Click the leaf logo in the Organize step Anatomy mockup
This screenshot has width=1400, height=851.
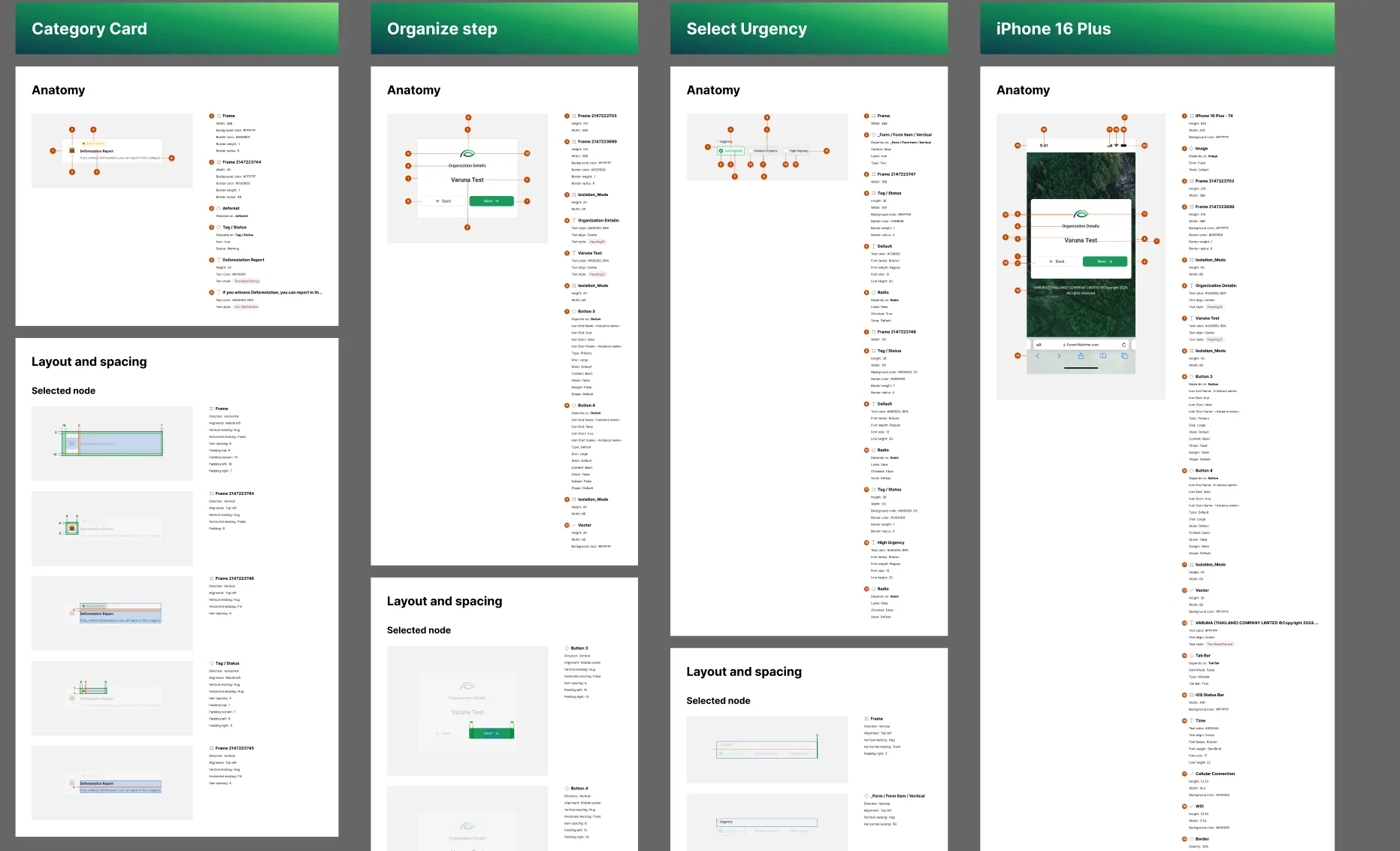click(467, 153)
